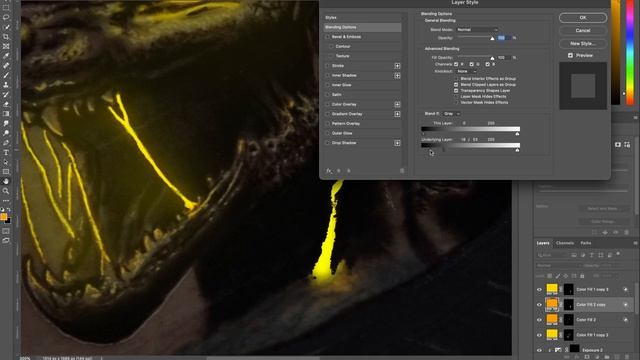640x360 pixels.
Task: Click the Fill Opacity slider handle
Action: [492, 58]
